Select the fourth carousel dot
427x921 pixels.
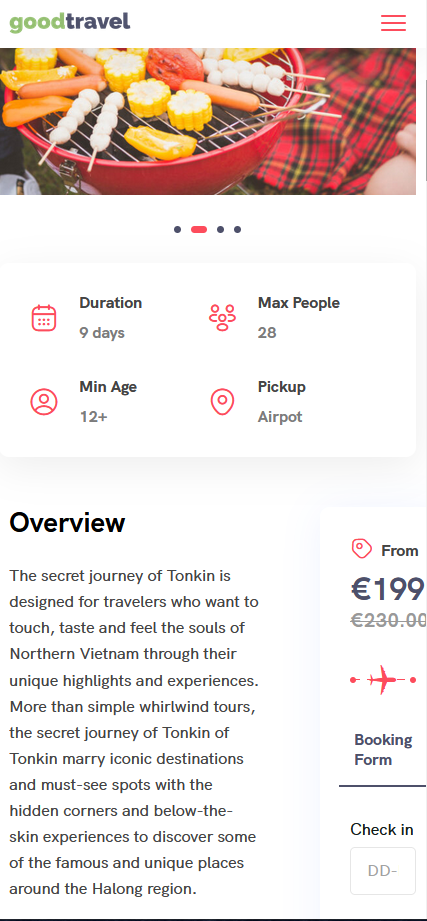click(237, 230)
